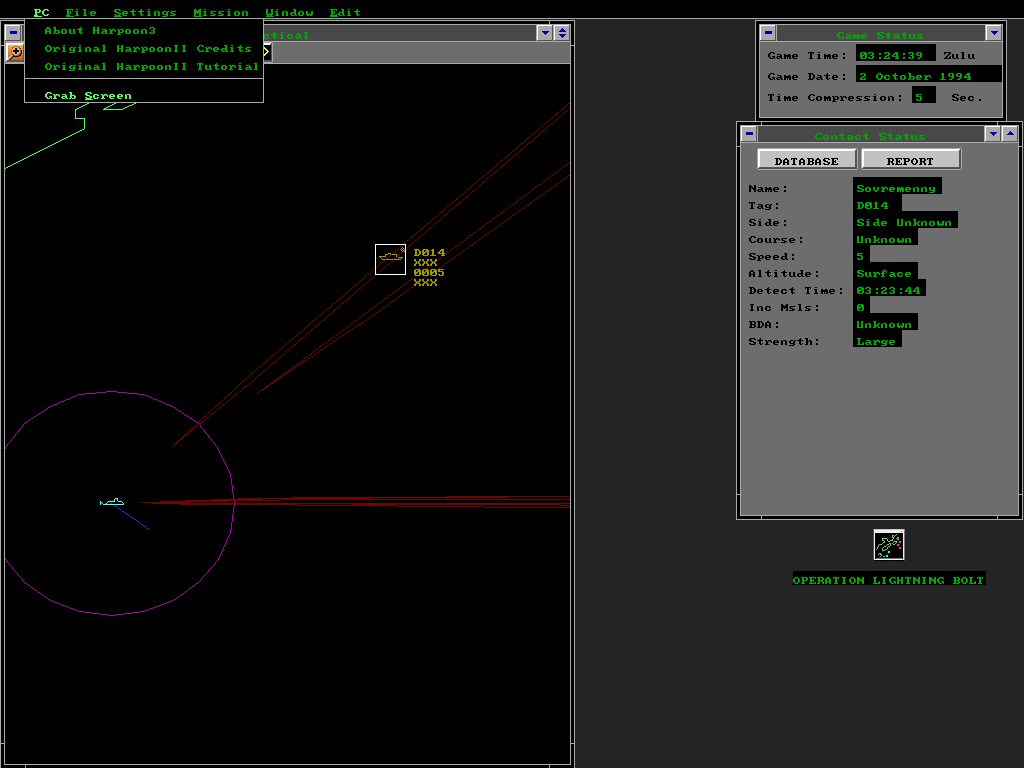
Task: Click the OPERATION LIGHTNING BOLT label
Action: coord(888,579)
